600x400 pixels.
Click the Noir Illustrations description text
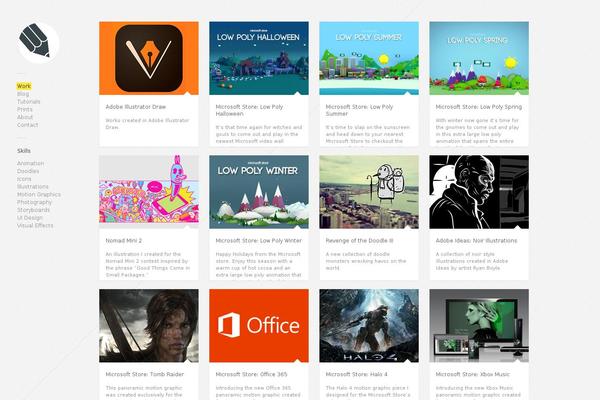coord(472,261)
